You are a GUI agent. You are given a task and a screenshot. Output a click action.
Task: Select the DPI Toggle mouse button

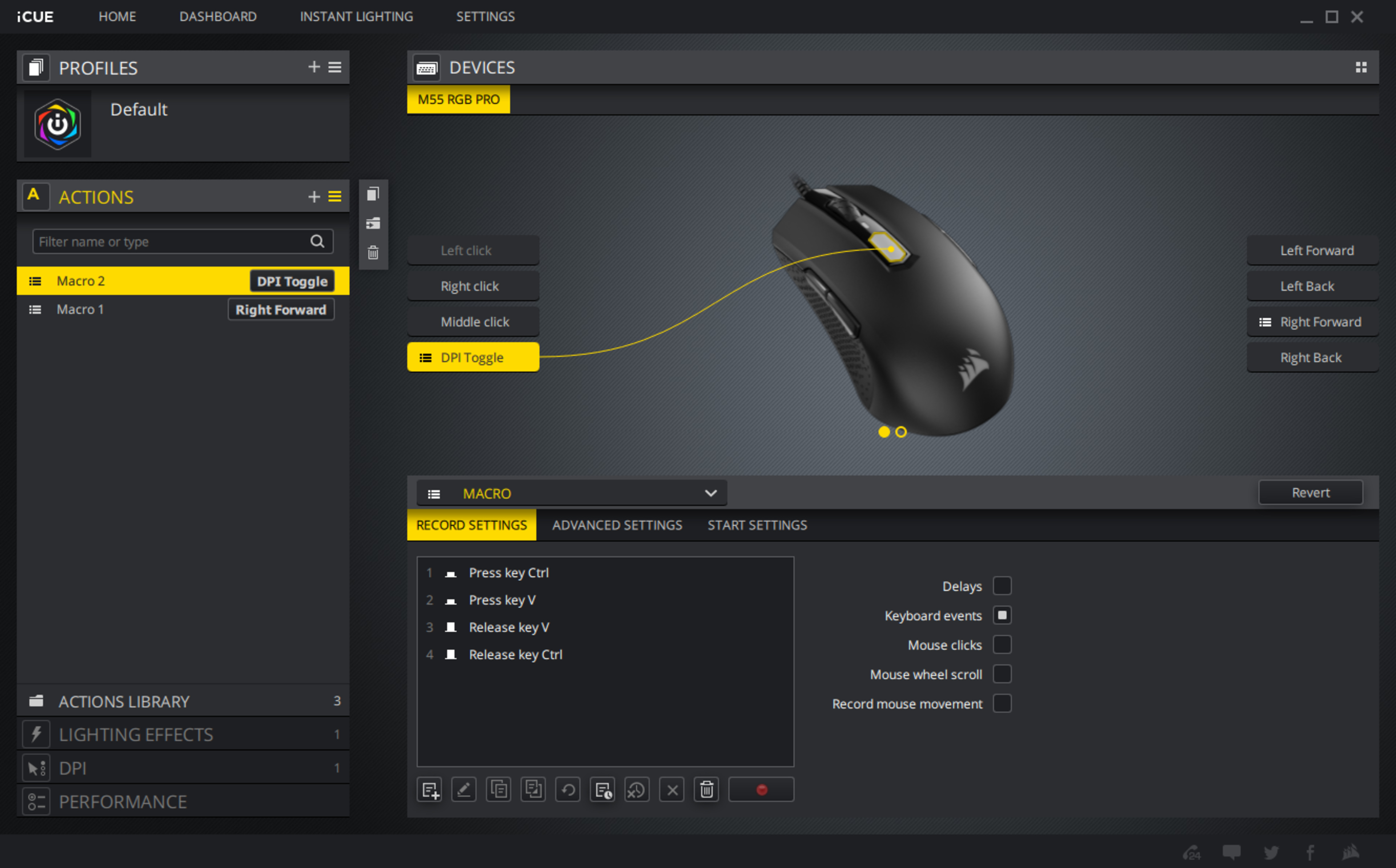[x=473, y=357]
